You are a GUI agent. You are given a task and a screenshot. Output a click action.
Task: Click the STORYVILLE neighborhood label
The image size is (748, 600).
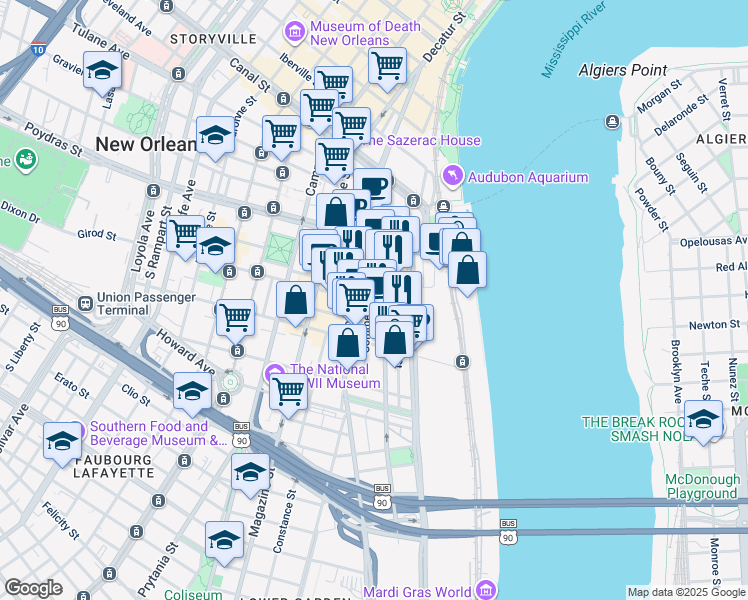tap(213, 39)
